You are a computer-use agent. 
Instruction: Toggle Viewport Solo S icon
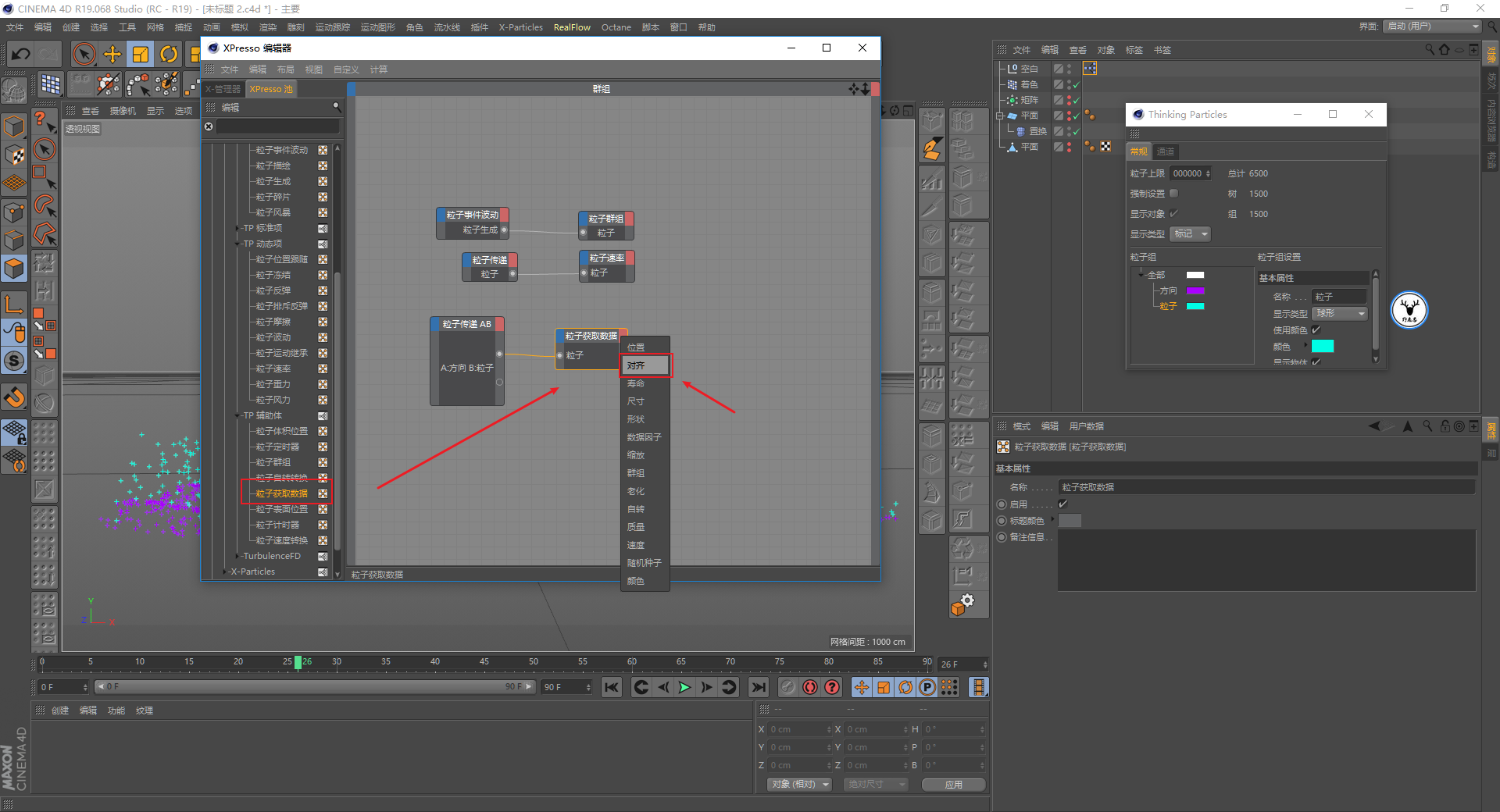point(15,361)
